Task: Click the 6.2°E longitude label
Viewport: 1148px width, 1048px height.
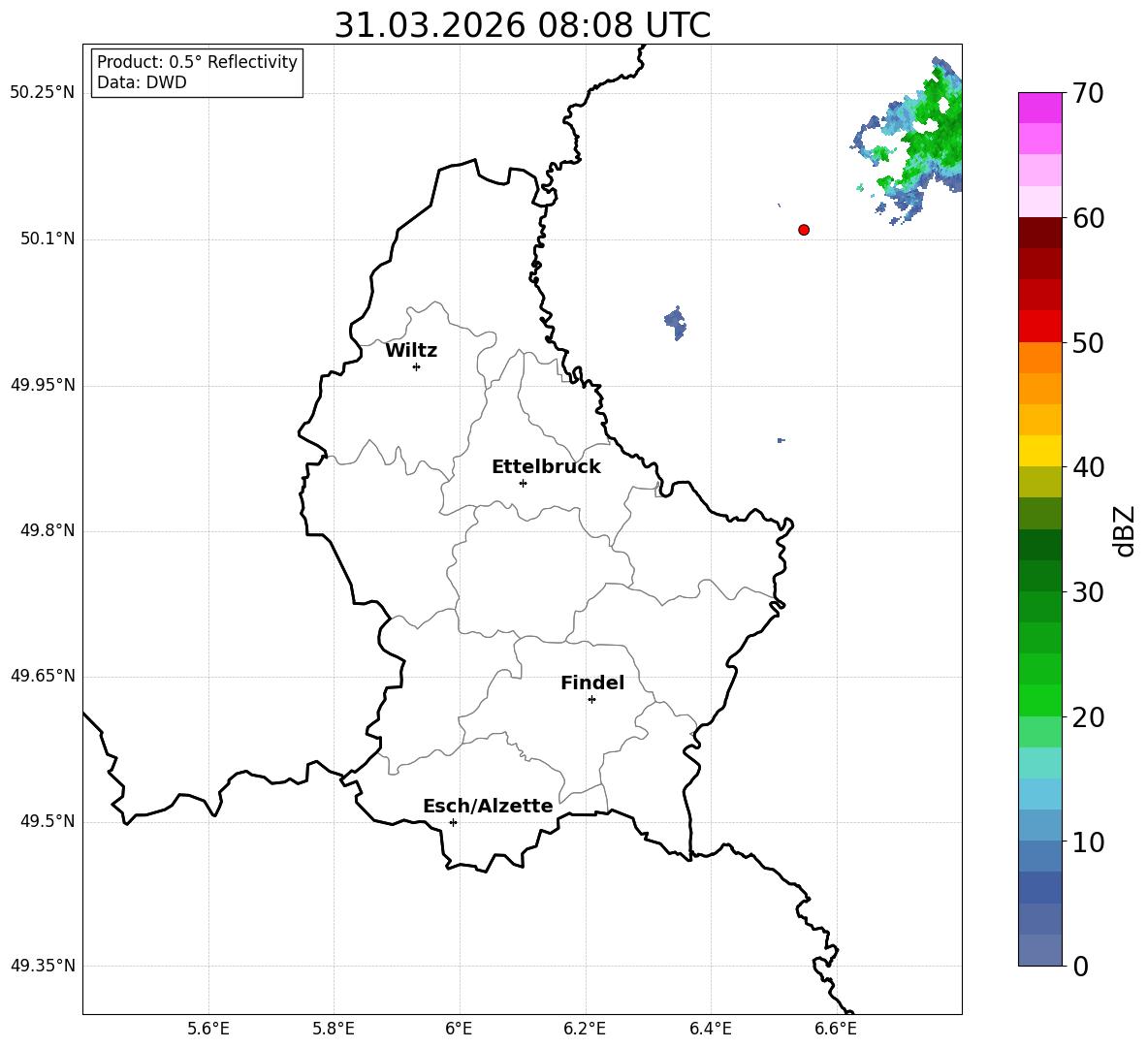Action: pyautogui.click(x=585, y=1029)
